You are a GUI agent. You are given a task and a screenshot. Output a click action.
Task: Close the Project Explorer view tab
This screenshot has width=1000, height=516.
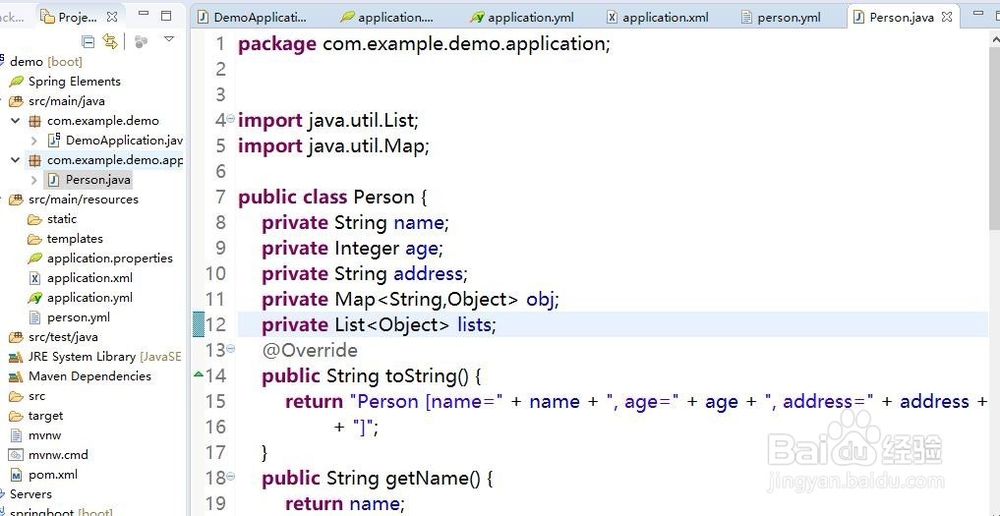click(112, 17)
